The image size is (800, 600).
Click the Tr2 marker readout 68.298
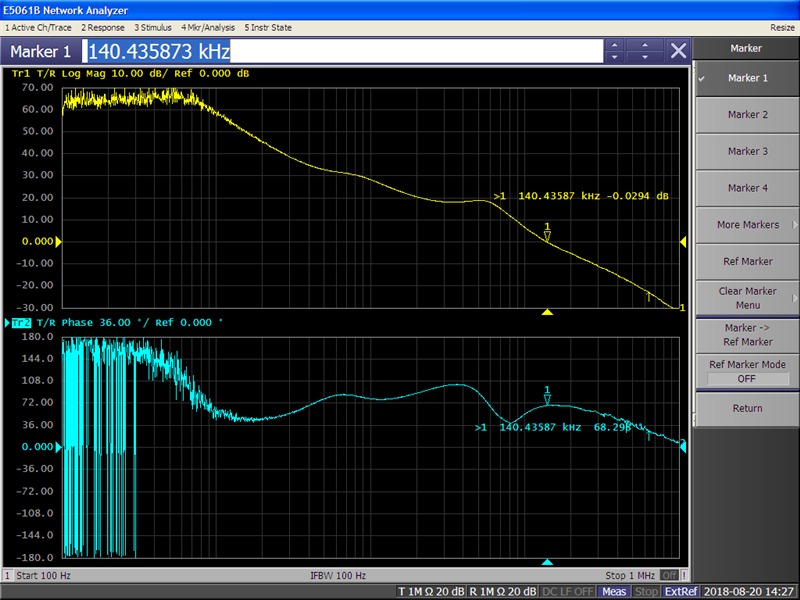coord(553,428)
